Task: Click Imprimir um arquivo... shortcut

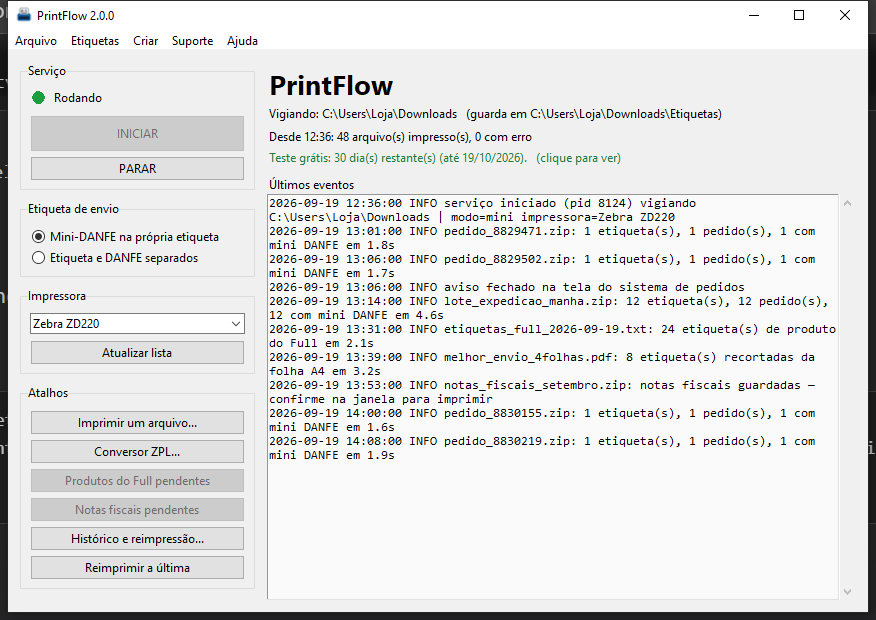Action: click(x=137, y=423)
